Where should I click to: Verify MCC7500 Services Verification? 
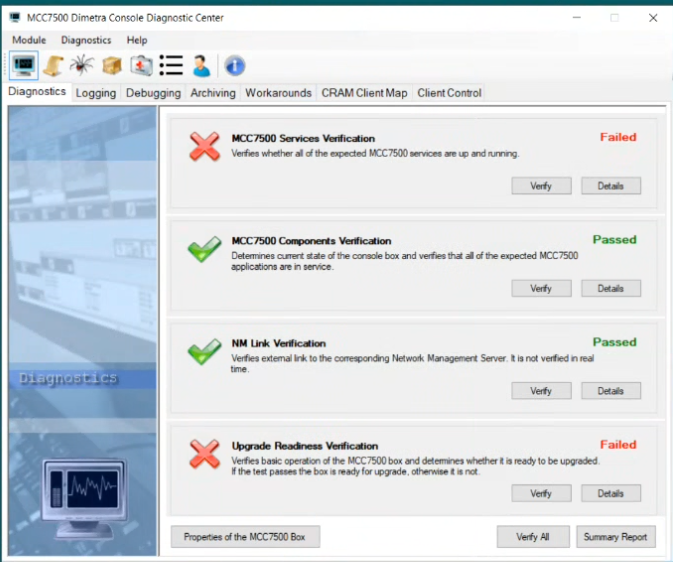coord(541,186)
